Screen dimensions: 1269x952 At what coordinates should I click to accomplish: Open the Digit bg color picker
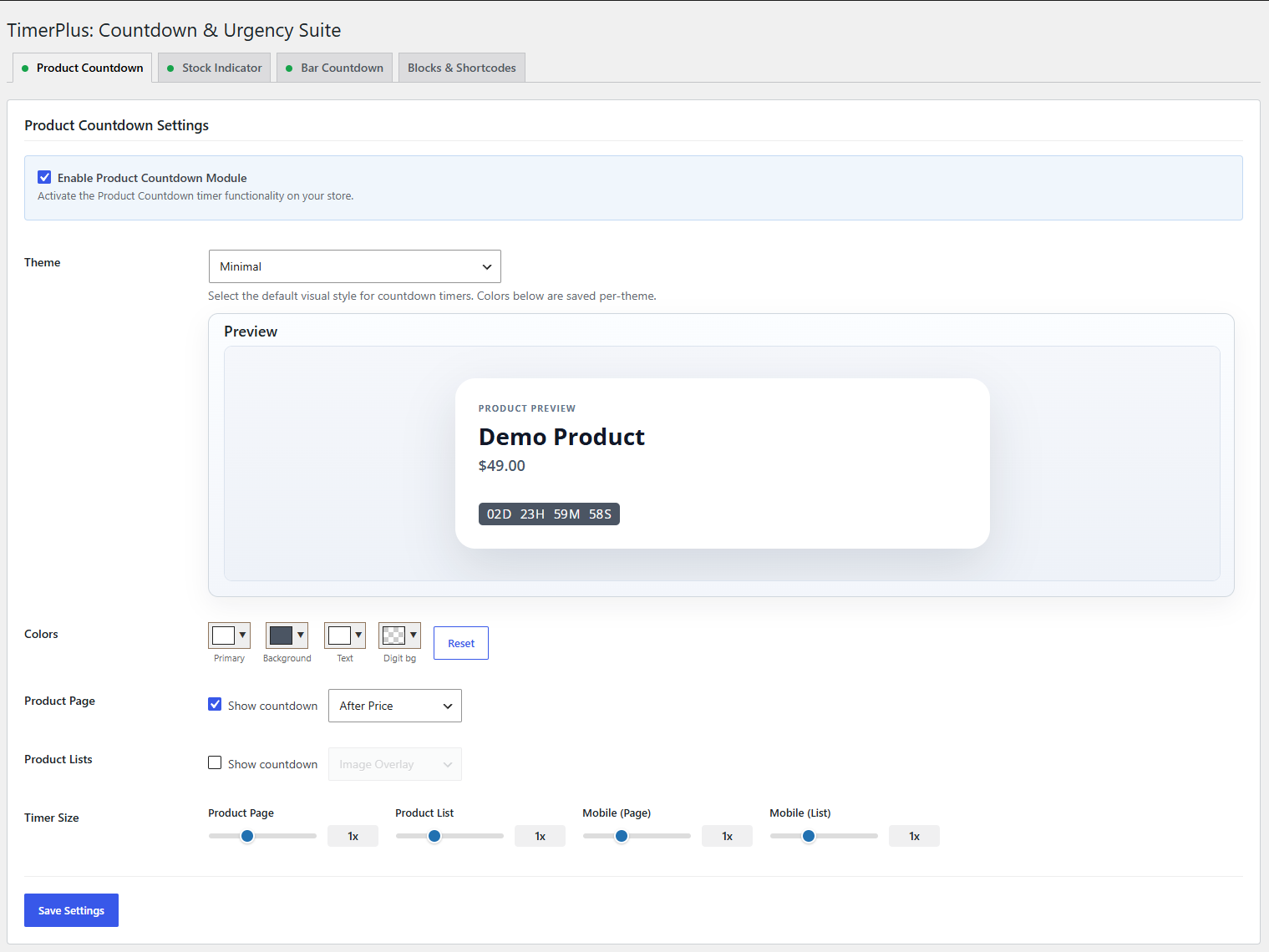(399, 636)
